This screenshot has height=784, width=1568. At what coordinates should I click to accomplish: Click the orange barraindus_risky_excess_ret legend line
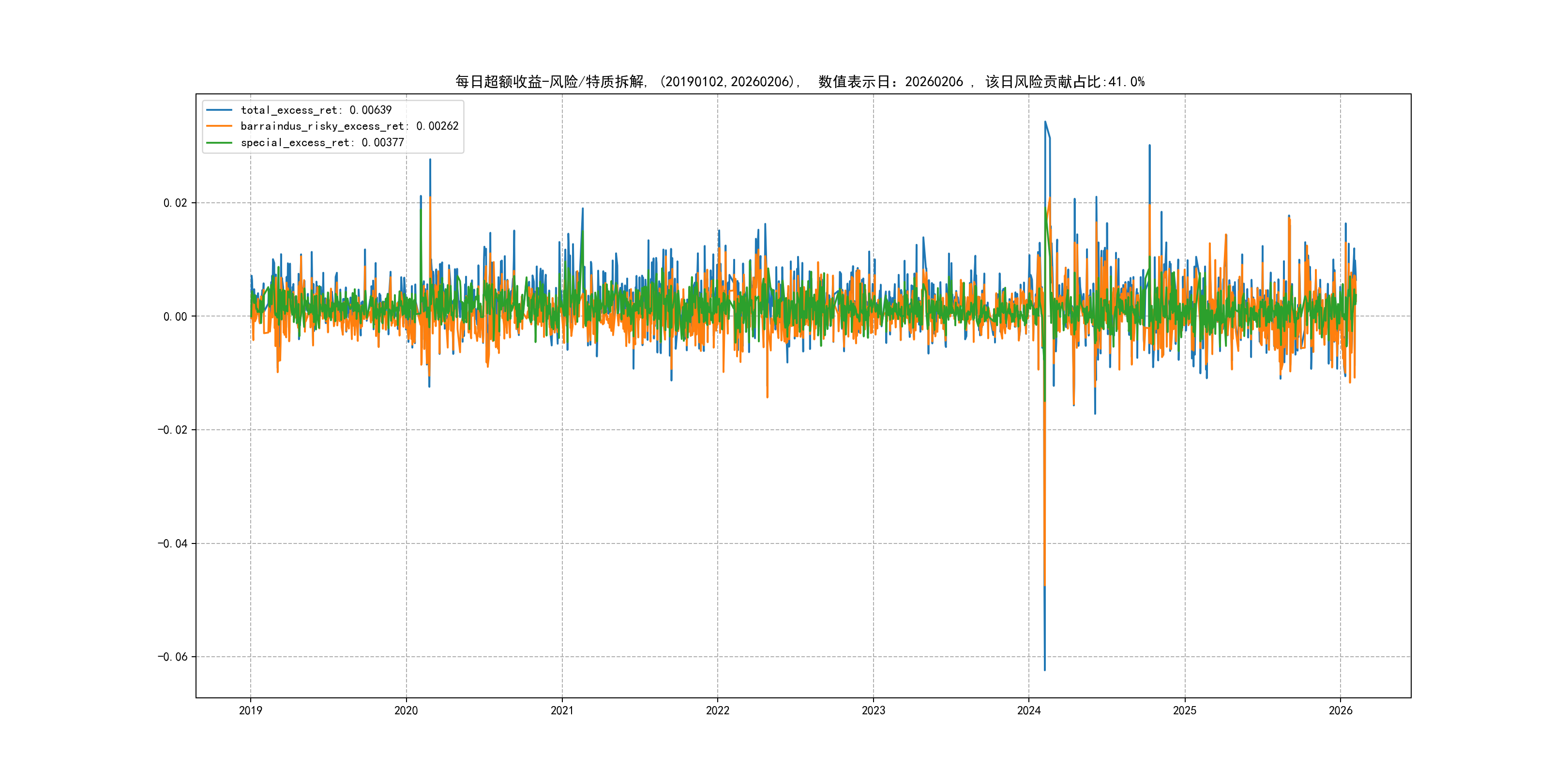(219, 126)
